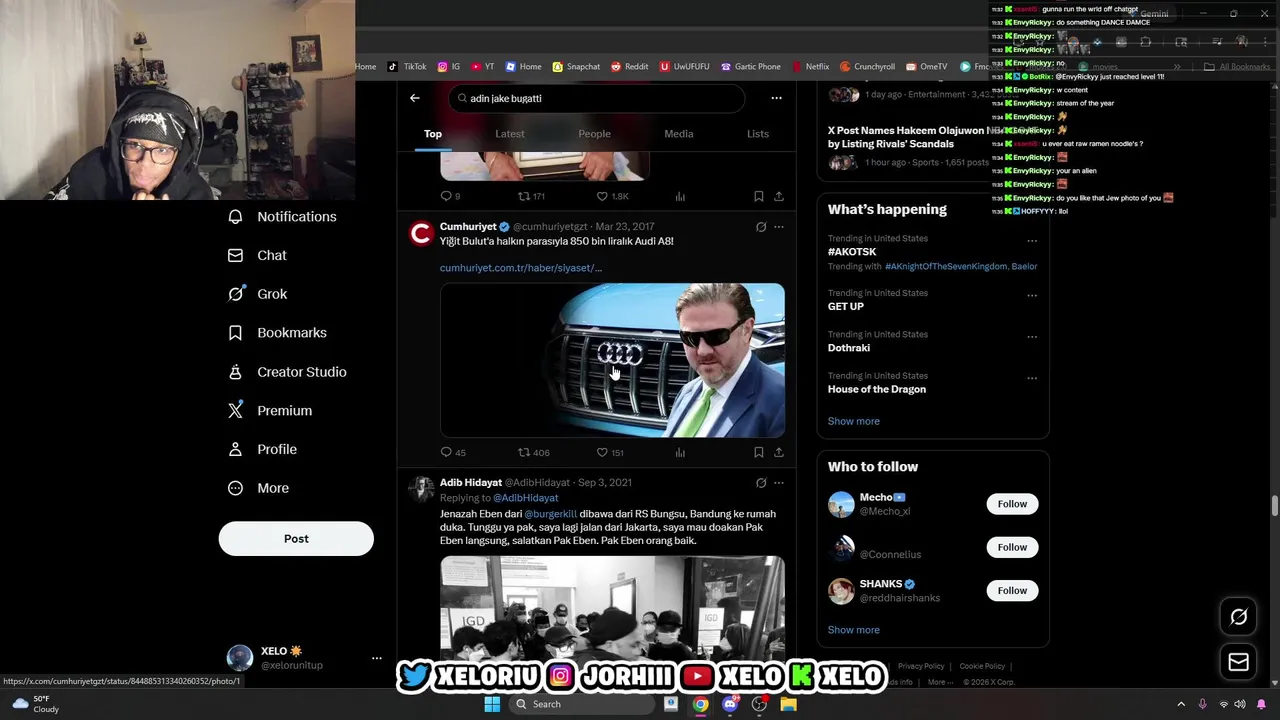The image size is (1280, 720).
Task: Like the post with 1.8K likes
Action: tap(612, 197)
